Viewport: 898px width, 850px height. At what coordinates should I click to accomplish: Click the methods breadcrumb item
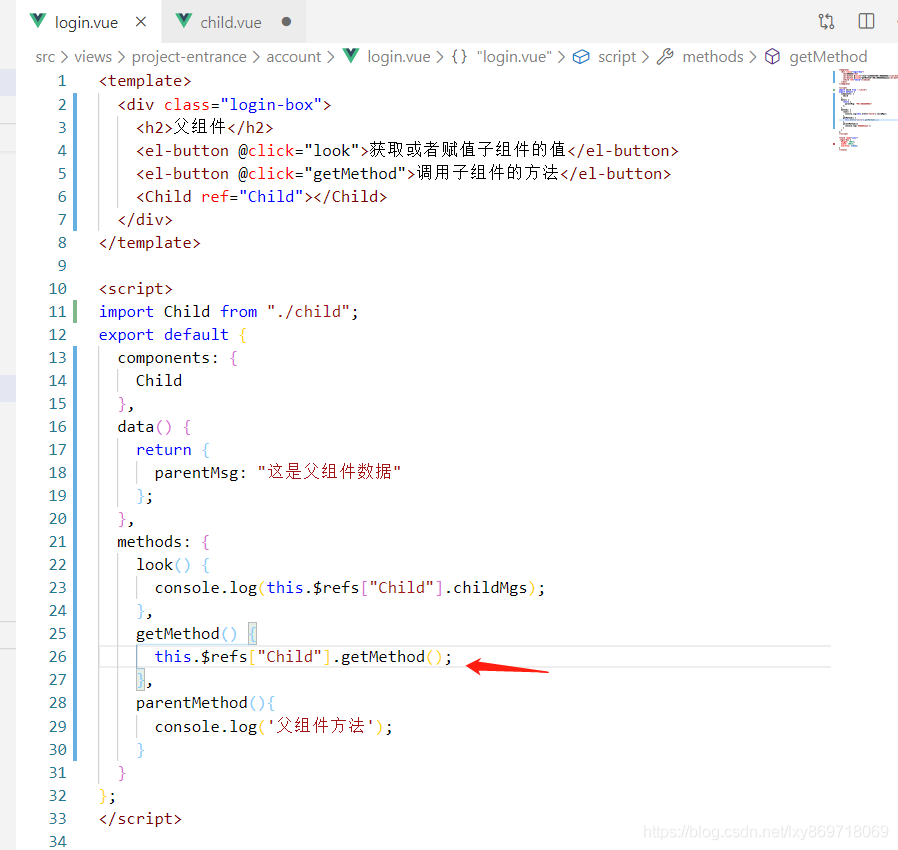712,57
